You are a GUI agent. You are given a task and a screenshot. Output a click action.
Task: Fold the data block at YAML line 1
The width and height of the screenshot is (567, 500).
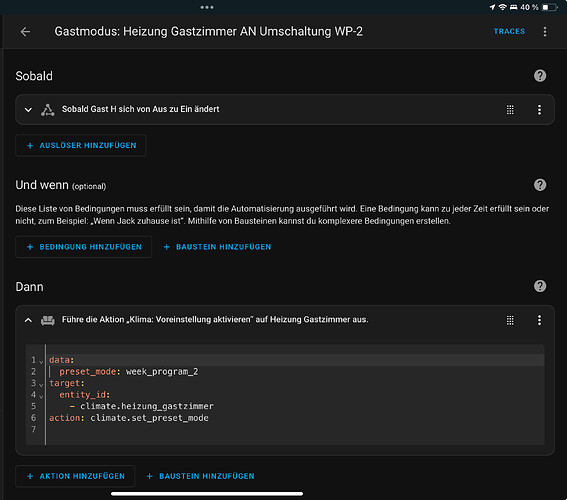point(41,361)
